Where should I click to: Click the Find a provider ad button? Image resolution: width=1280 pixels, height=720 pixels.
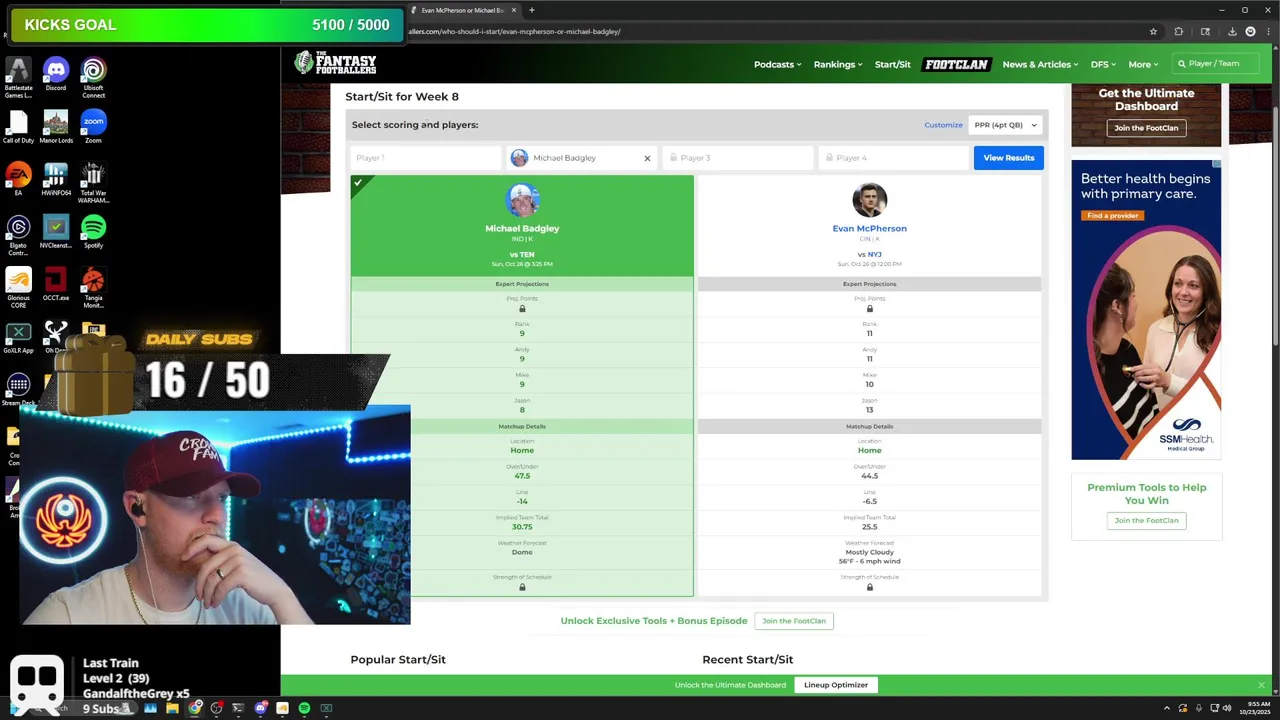[1113, 215]
